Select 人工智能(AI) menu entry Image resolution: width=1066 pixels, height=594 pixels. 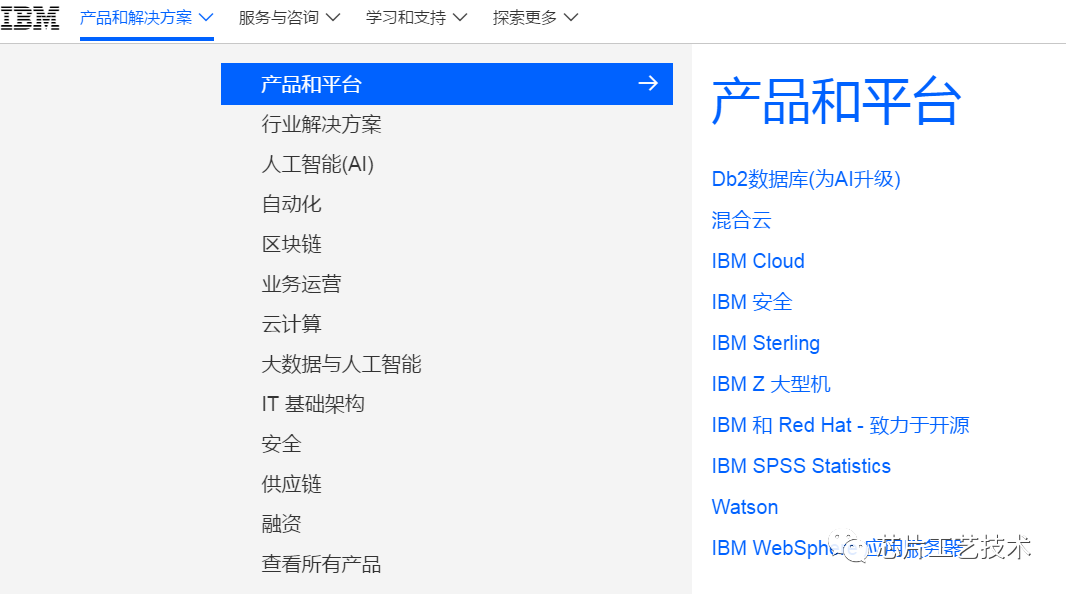click(x=317, y=164)
